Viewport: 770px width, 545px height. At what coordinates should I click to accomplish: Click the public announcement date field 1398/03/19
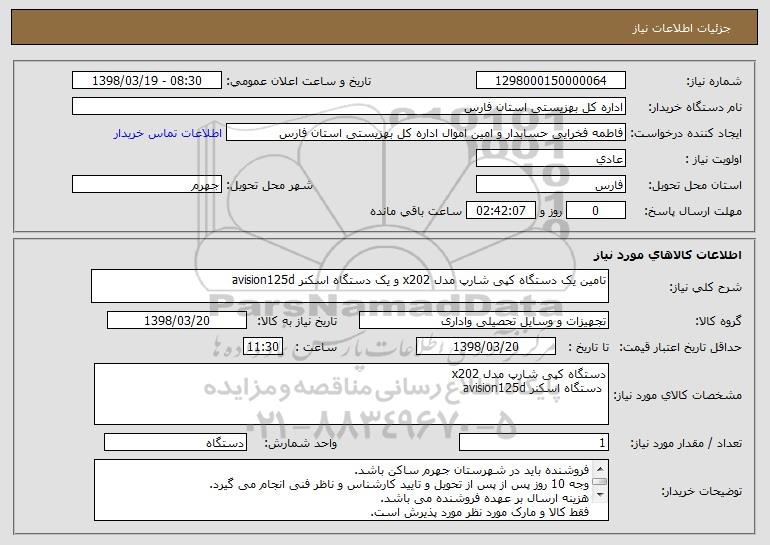[x=147, y=81]
